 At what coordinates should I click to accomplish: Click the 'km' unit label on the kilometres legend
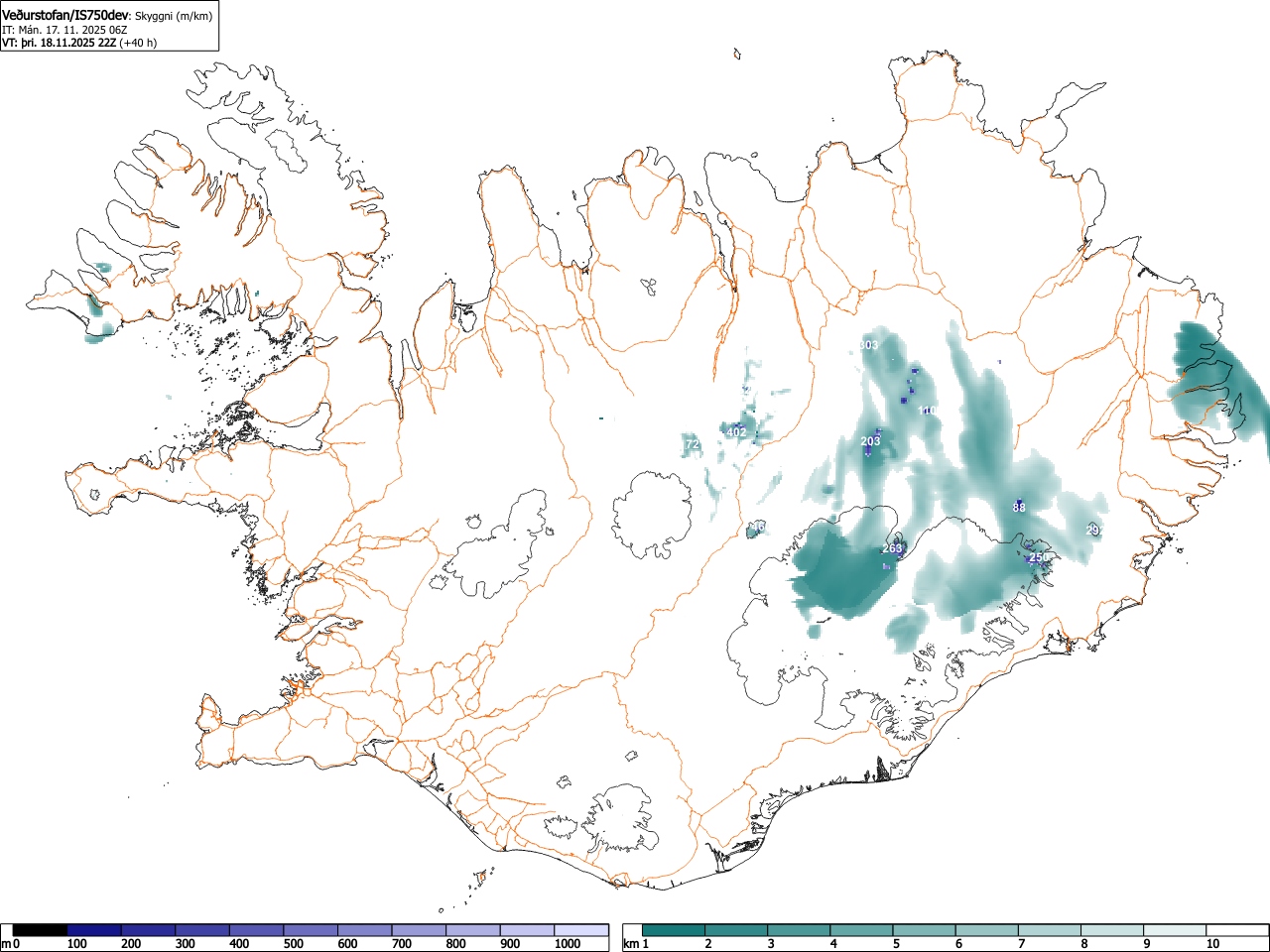point(631,944)
